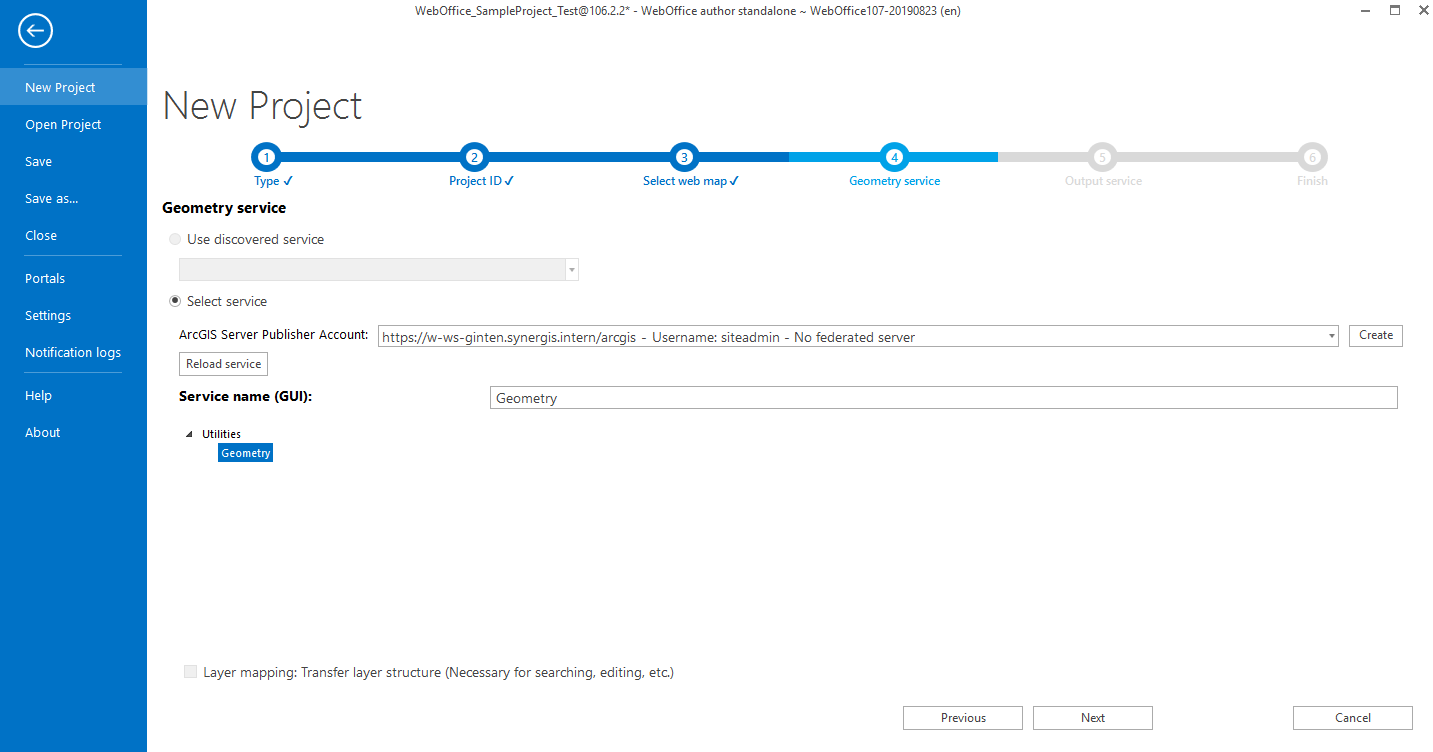Click the Create button
1433x752 pixels.
point(1375,335)
